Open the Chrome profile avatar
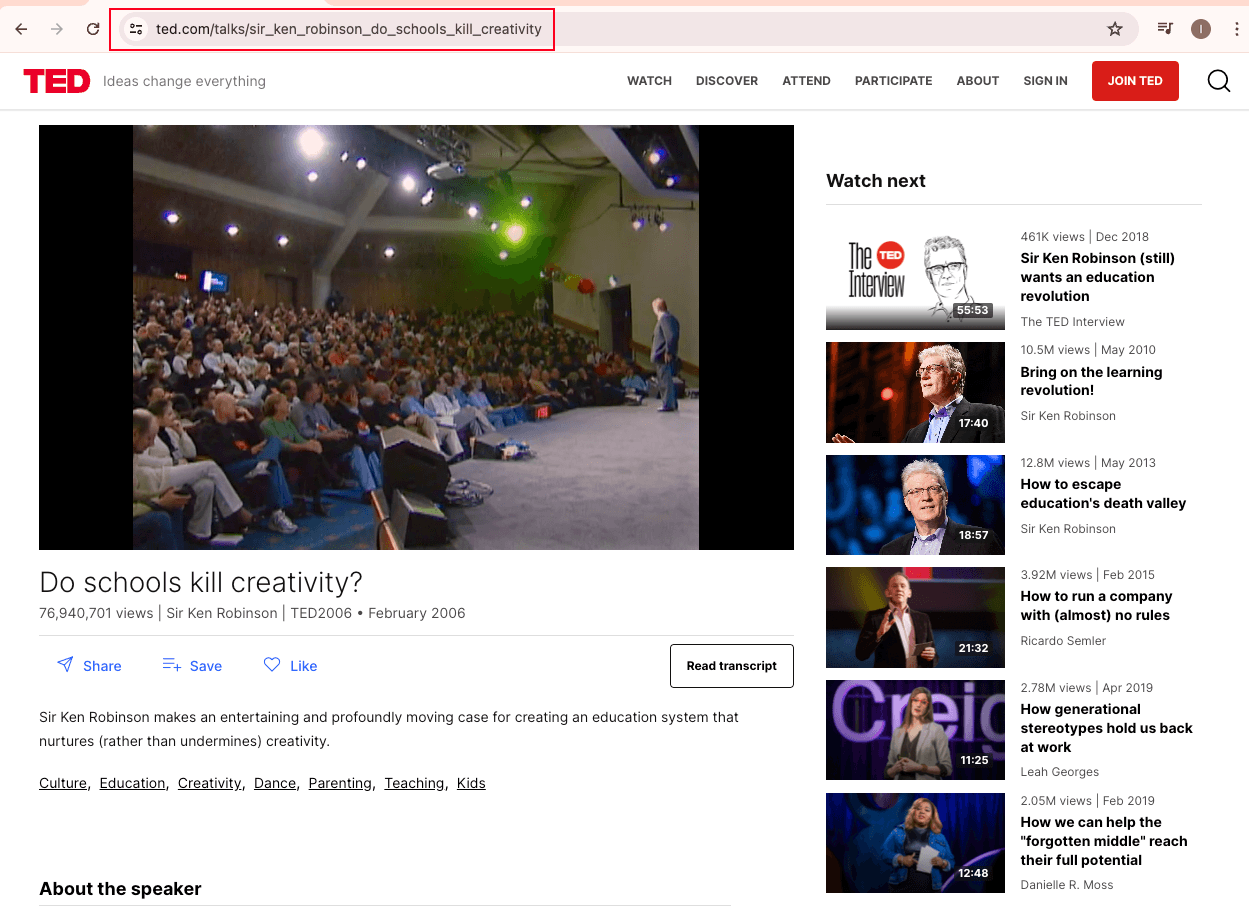 1201,29
